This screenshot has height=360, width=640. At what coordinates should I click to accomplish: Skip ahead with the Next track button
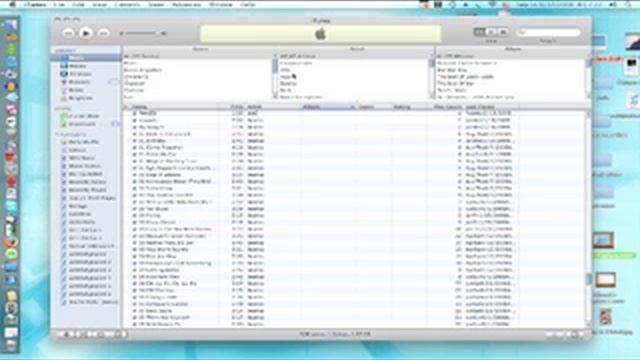tap(103, 33)
